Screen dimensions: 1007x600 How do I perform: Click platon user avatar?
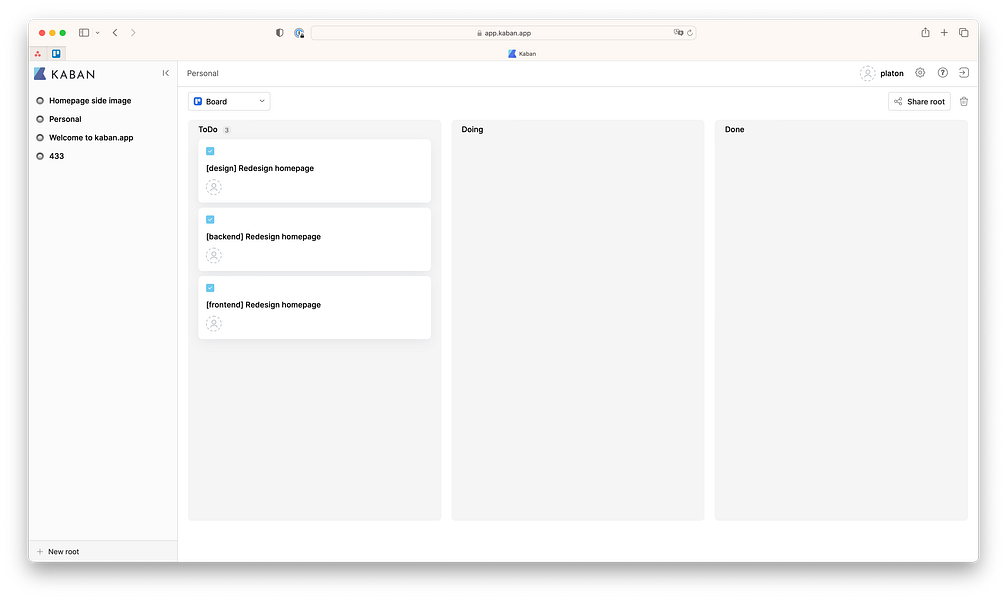(x=867, y=73)
